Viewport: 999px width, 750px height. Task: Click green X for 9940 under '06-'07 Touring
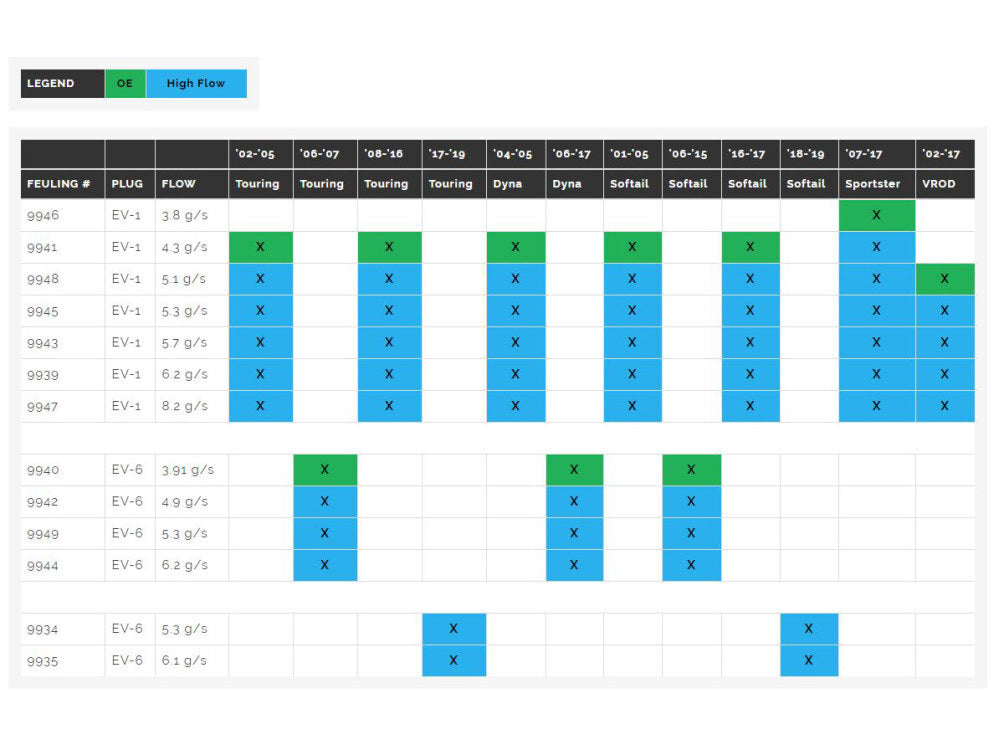tap(324, 470)
